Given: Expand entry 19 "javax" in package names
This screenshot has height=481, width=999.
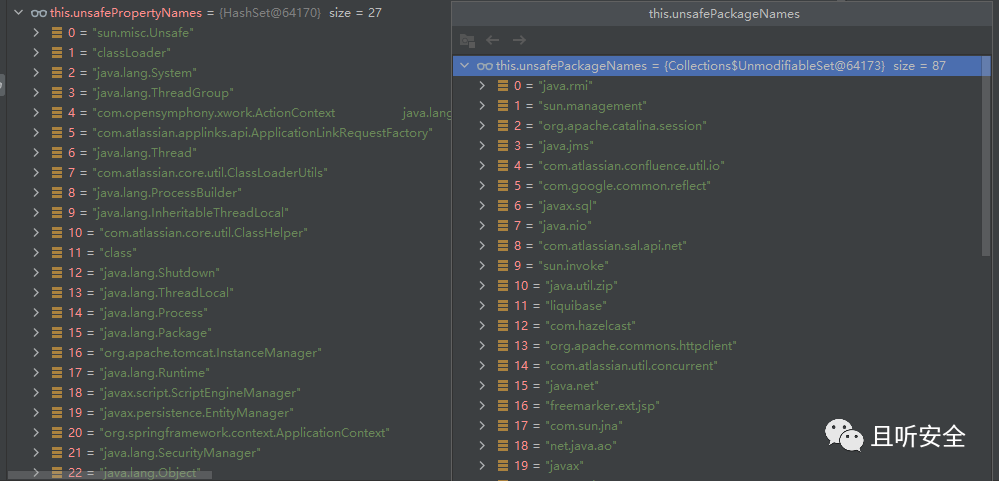Looking at the screenshot, I should [x=482, y=466].
